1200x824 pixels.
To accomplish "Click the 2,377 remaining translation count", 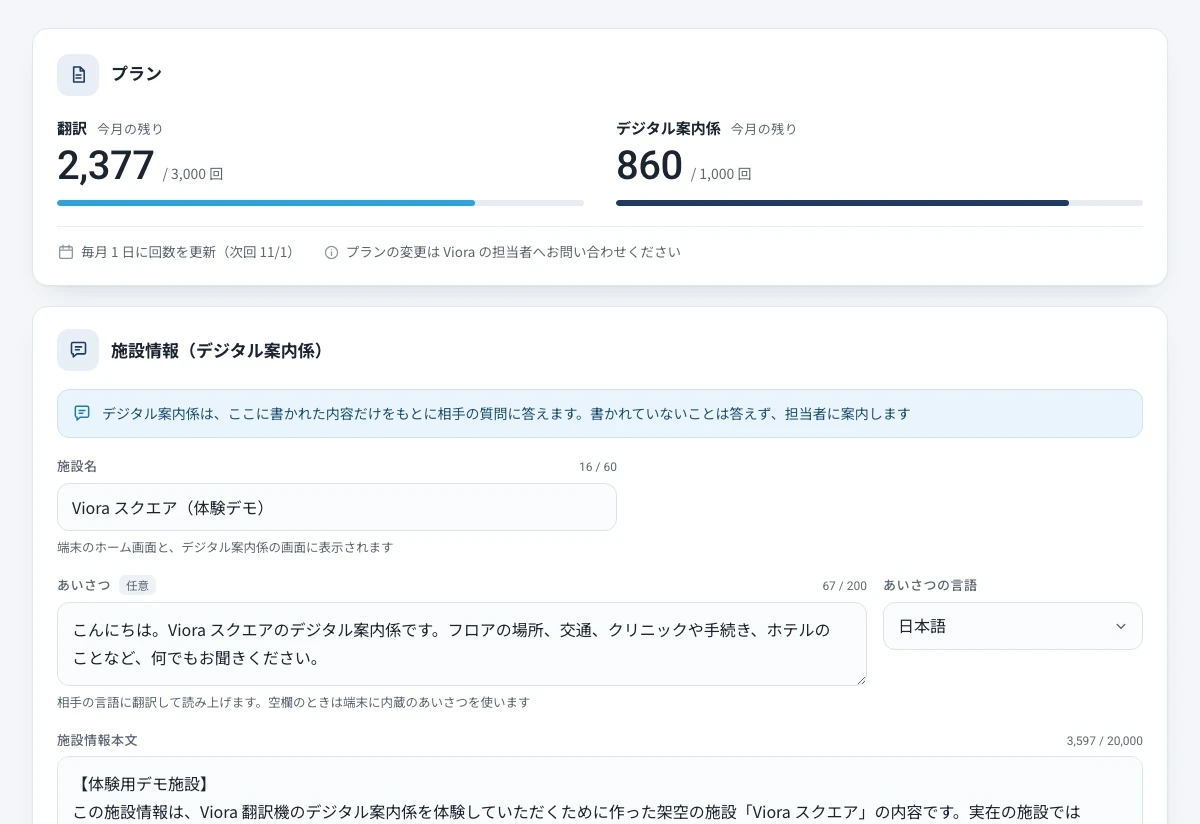I will pyautogui.click(x=106, y=165).
